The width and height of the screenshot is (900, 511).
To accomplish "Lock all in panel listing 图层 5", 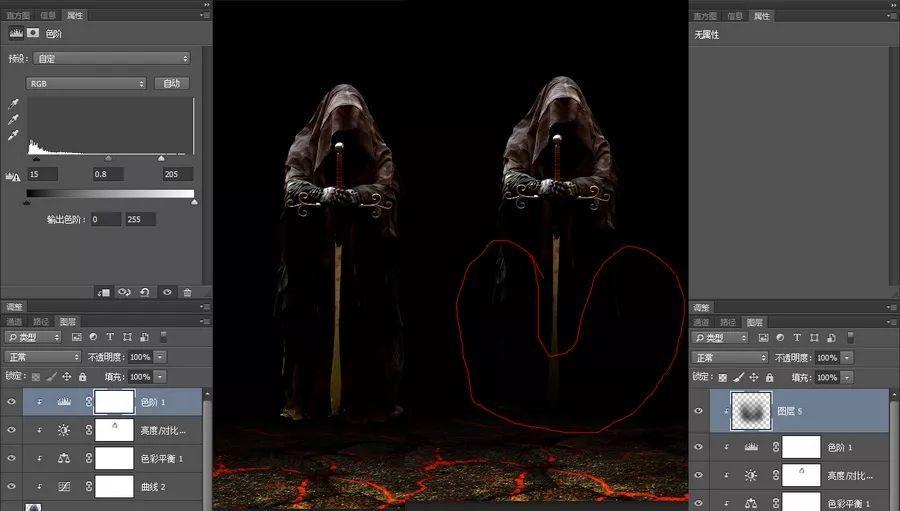I will click(x=769, y=377).
